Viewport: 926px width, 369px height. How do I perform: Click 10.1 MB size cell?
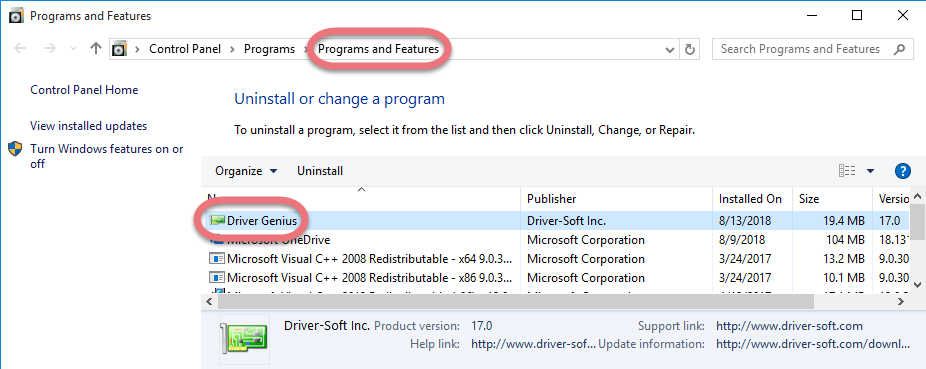[843, 277]
